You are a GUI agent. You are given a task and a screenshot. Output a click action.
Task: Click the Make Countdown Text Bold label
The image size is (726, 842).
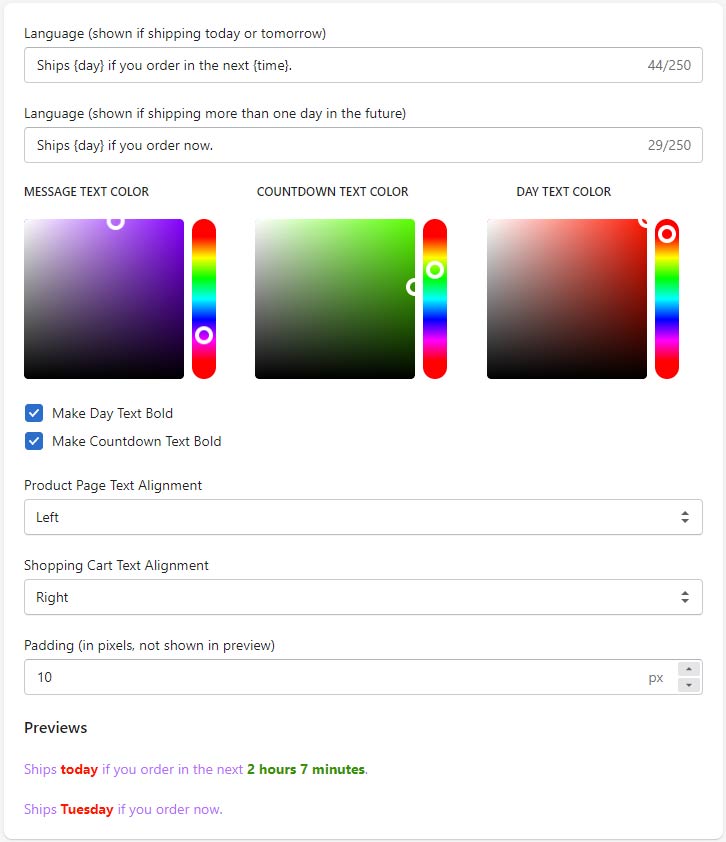click(x=136, y=441)
